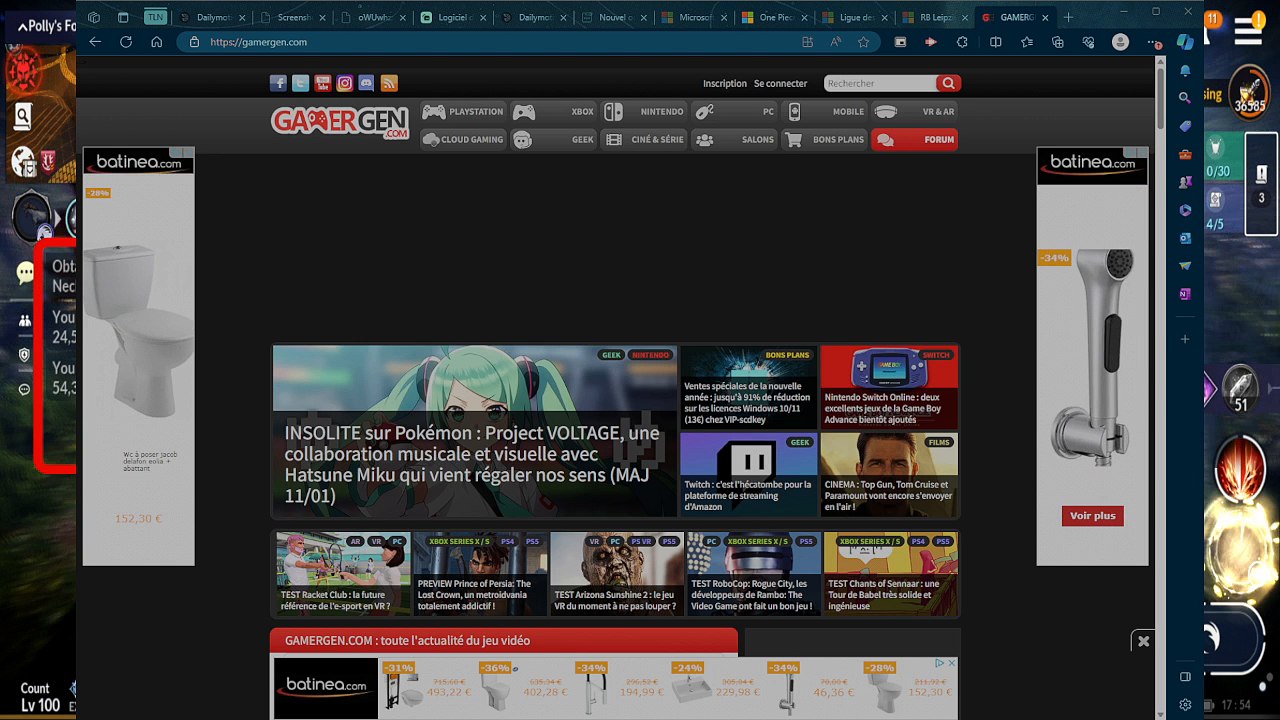Viewport: 1280px width, 720px height.
Task: Switch to the Logiciel browser tab
Action: pos(454,17)
